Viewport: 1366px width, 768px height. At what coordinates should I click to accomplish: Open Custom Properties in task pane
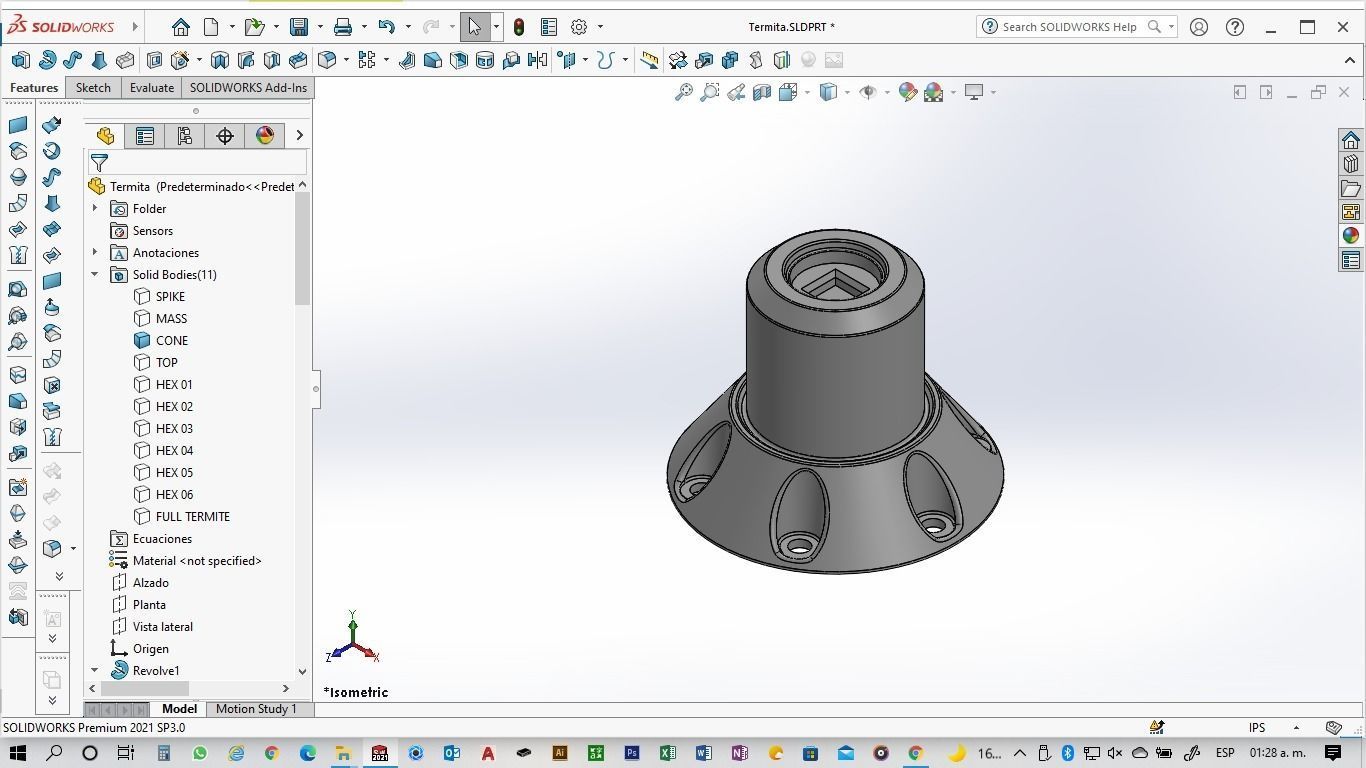click(x=1351, y=261)
